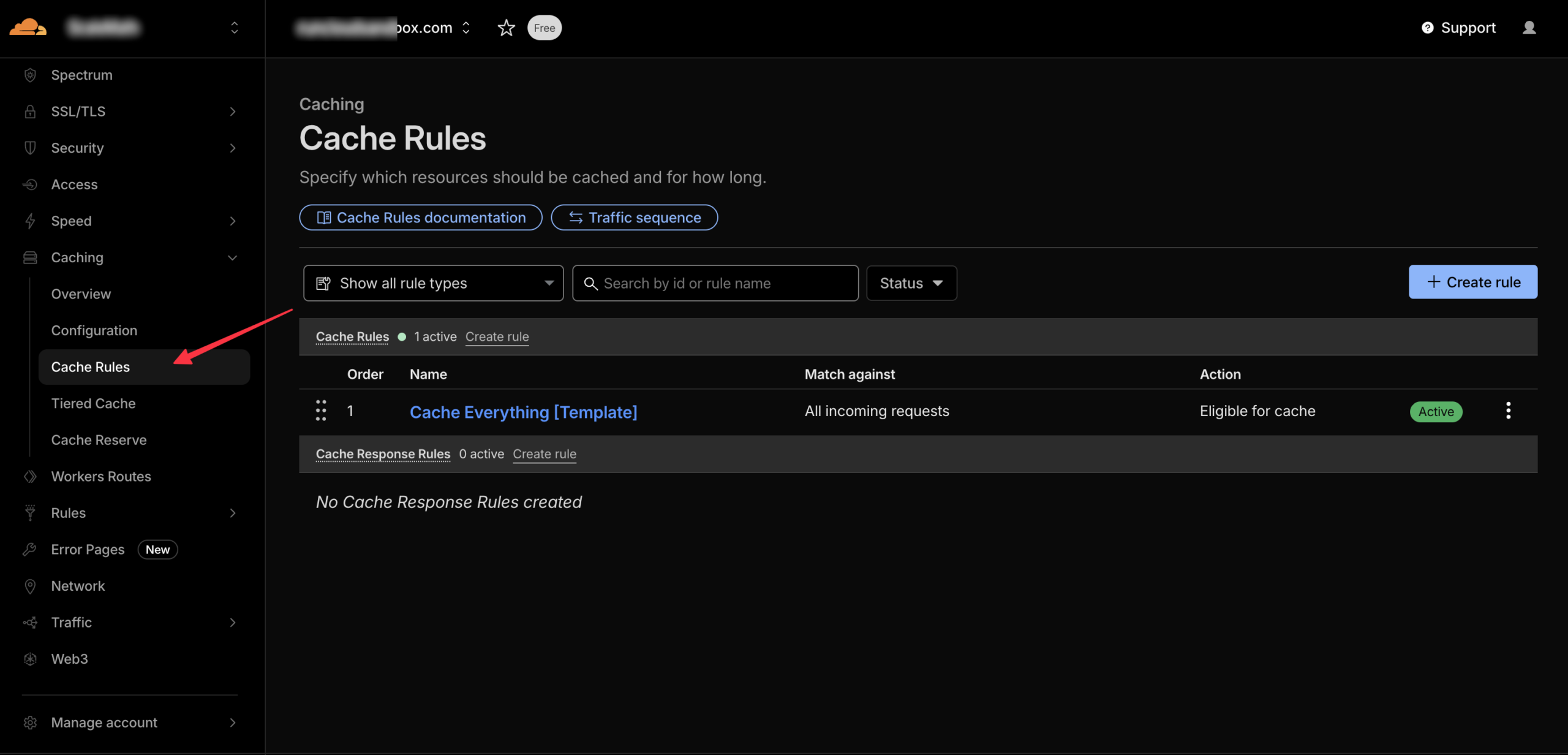
Task: Open the Traffic sequence button
Action: point(634,218)
